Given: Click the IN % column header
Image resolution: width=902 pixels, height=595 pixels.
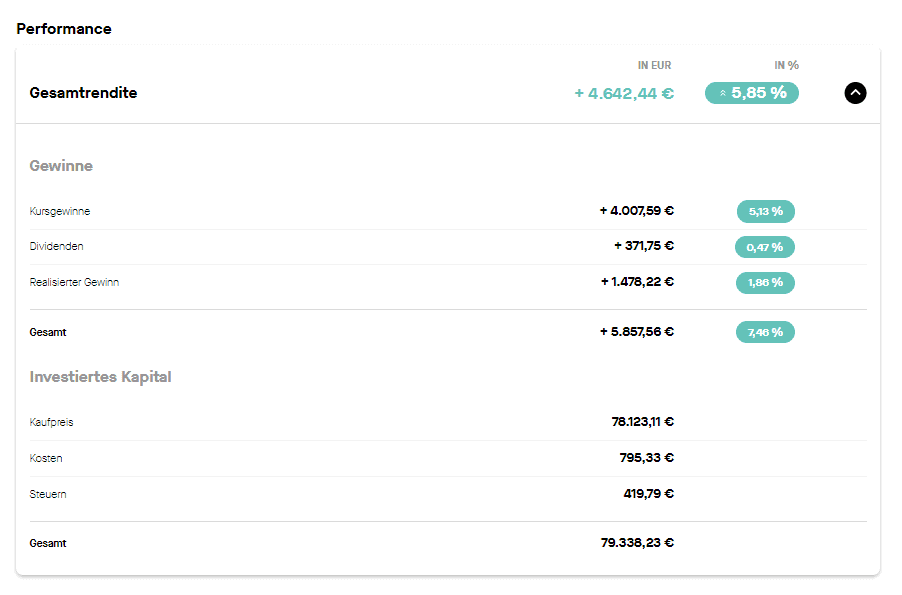Looking at the screenshot, I should point(786,65).
